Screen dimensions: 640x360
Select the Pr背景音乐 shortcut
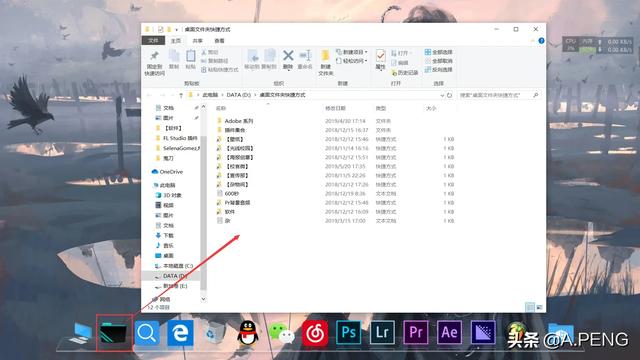[233, 203]
